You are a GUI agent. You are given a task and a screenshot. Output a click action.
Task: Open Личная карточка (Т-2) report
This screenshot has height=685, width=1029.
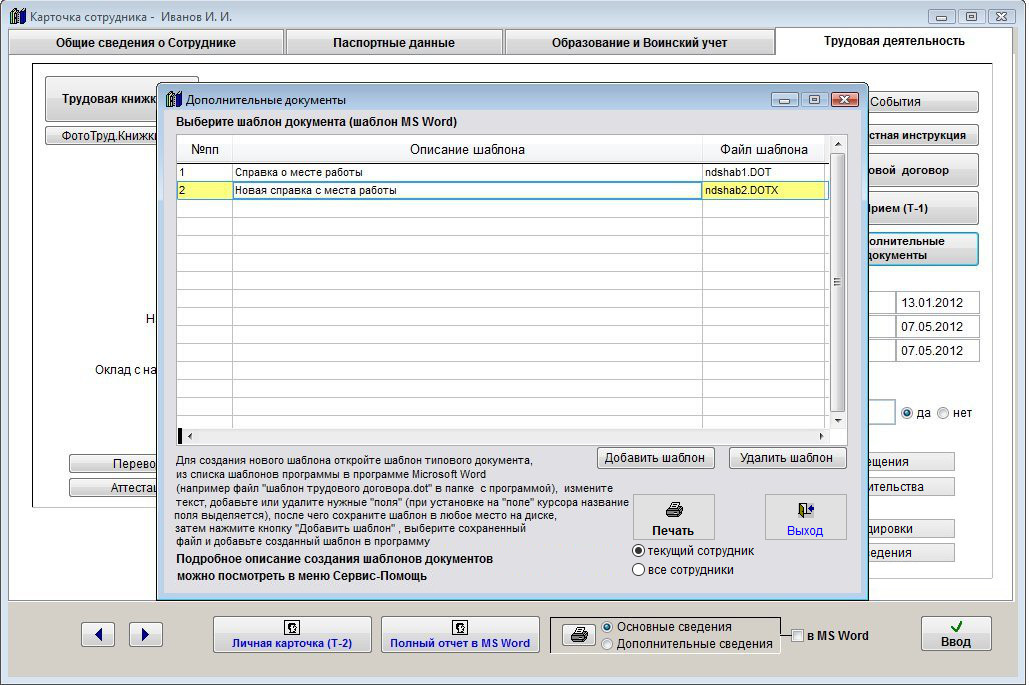(292, 635)
